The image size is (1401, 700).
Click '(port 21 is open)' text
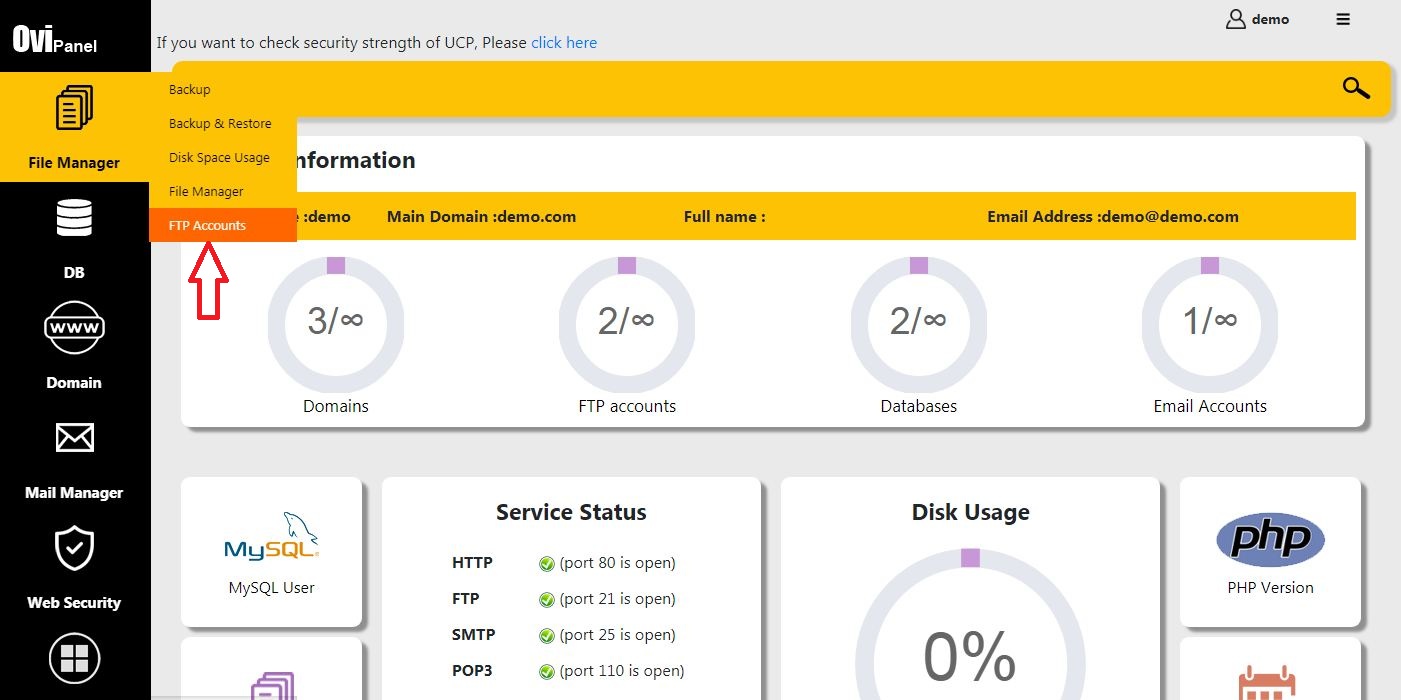(618, 599)
